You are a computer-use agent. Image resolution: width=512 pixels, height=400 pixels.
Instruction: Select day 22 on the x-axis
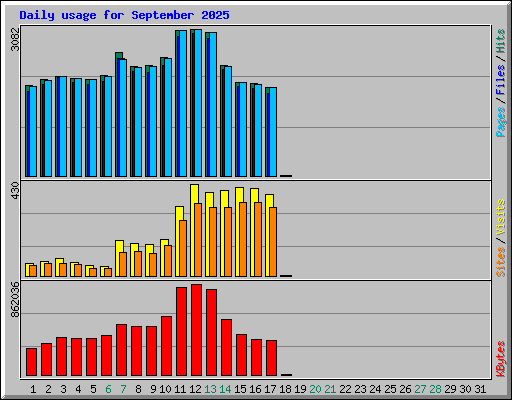point(345,389)
